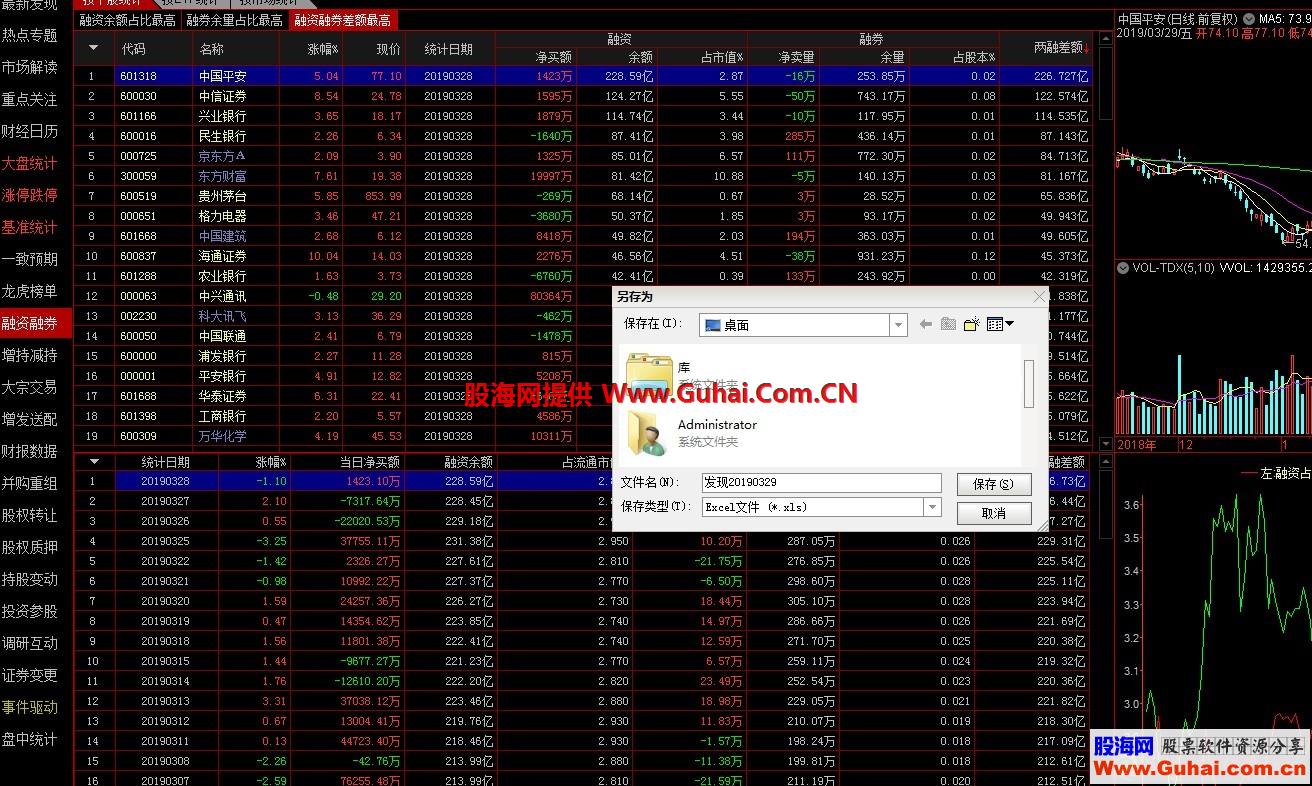Click the 取消 button

click(994, 513)
